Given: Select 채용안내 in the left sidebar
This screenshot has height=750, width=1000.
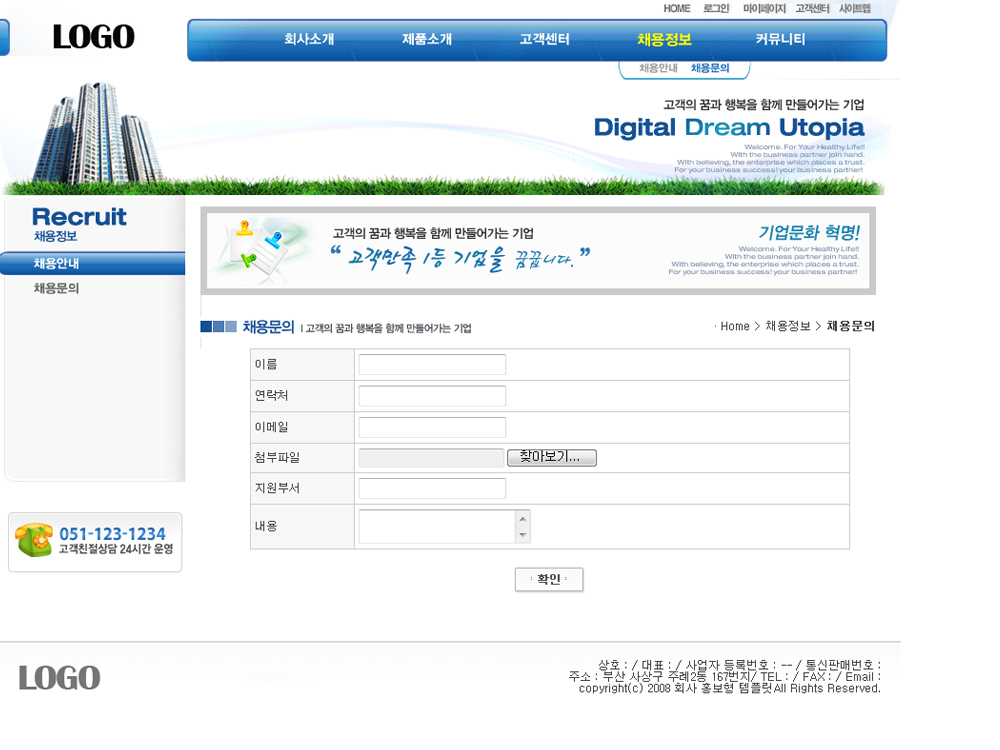Looking at the screenshot, I should coord(57,264).
